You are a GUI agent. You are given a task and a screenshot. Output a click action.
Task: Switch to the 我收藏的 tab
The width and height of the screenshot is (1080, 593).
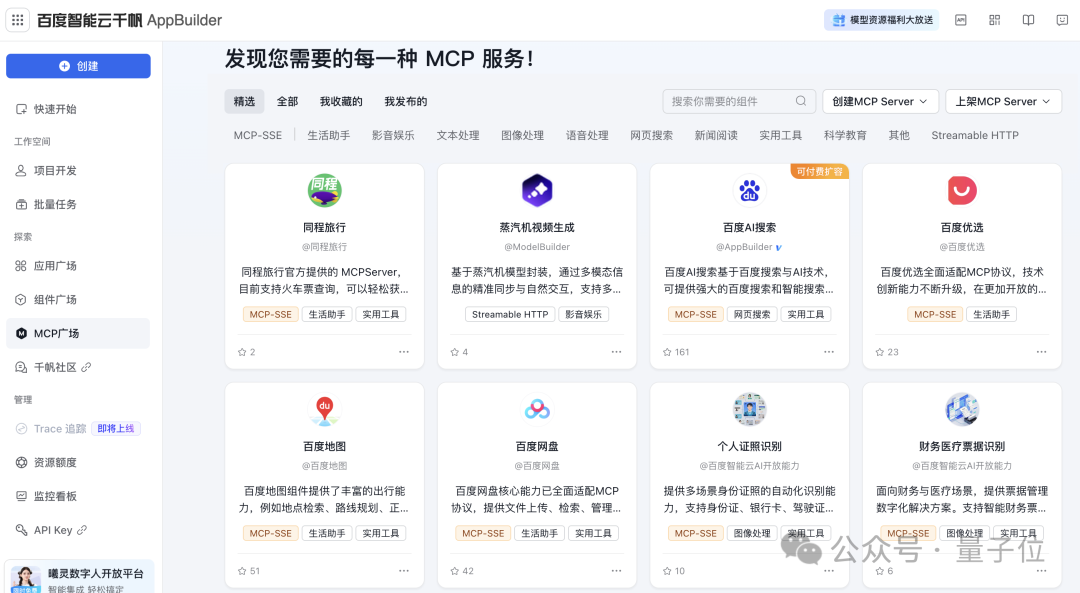[x=341, y=101]
